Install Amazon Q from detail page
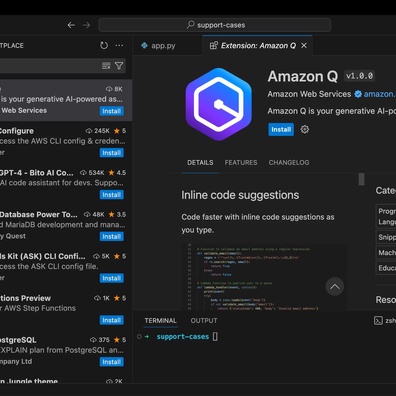 point(281,129)
